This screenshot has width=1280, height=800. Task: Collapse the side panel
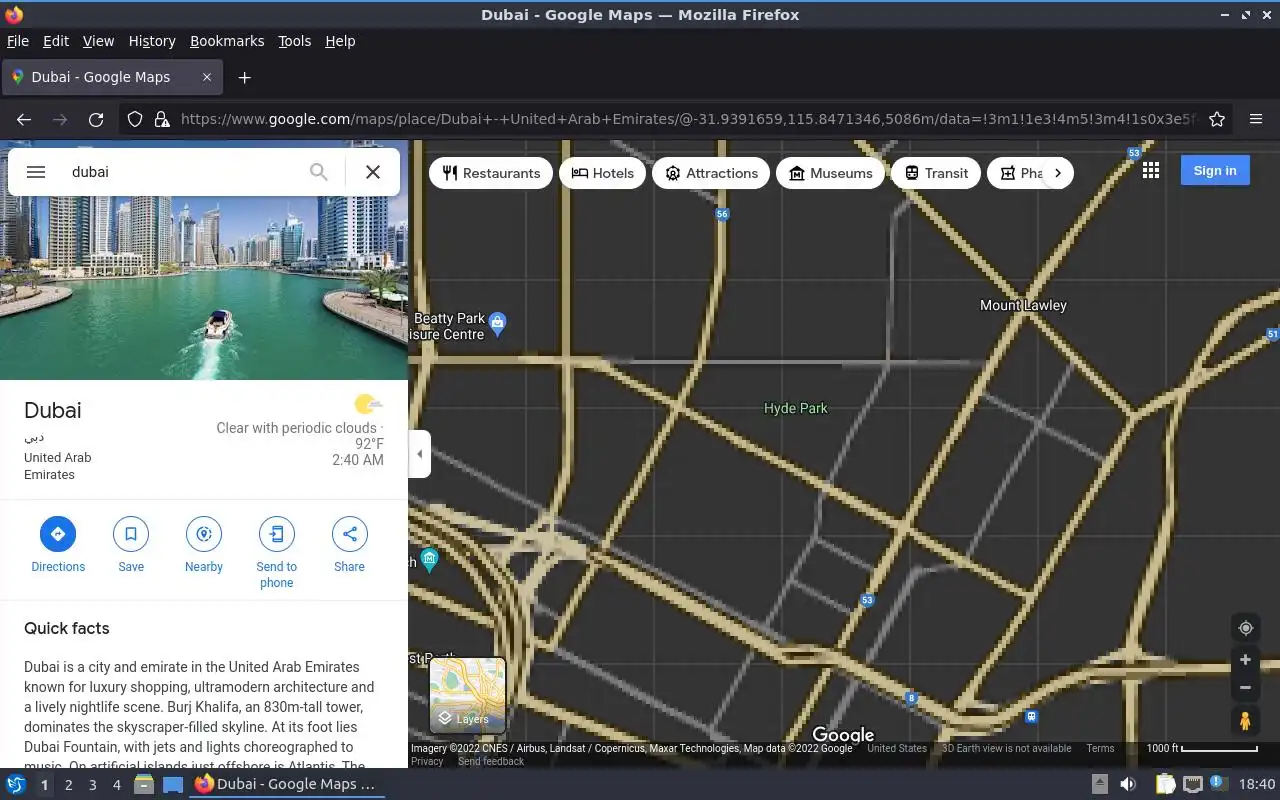point(420,454)
